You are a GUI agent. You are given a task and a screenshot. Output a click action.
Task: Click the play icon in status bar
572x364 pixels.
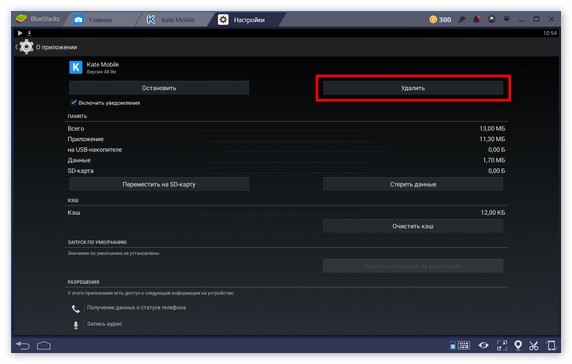tap(20, 33)
